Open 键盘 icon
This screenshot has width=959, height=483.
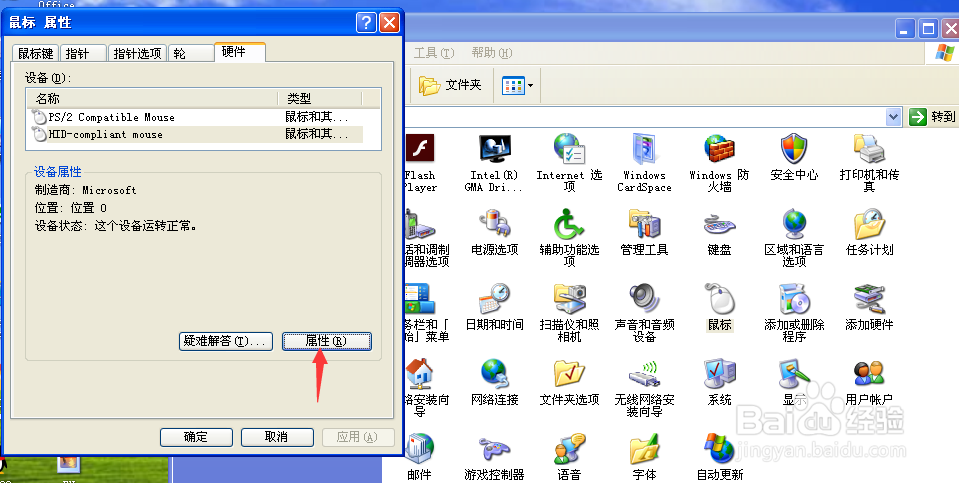tap(719, 224)
